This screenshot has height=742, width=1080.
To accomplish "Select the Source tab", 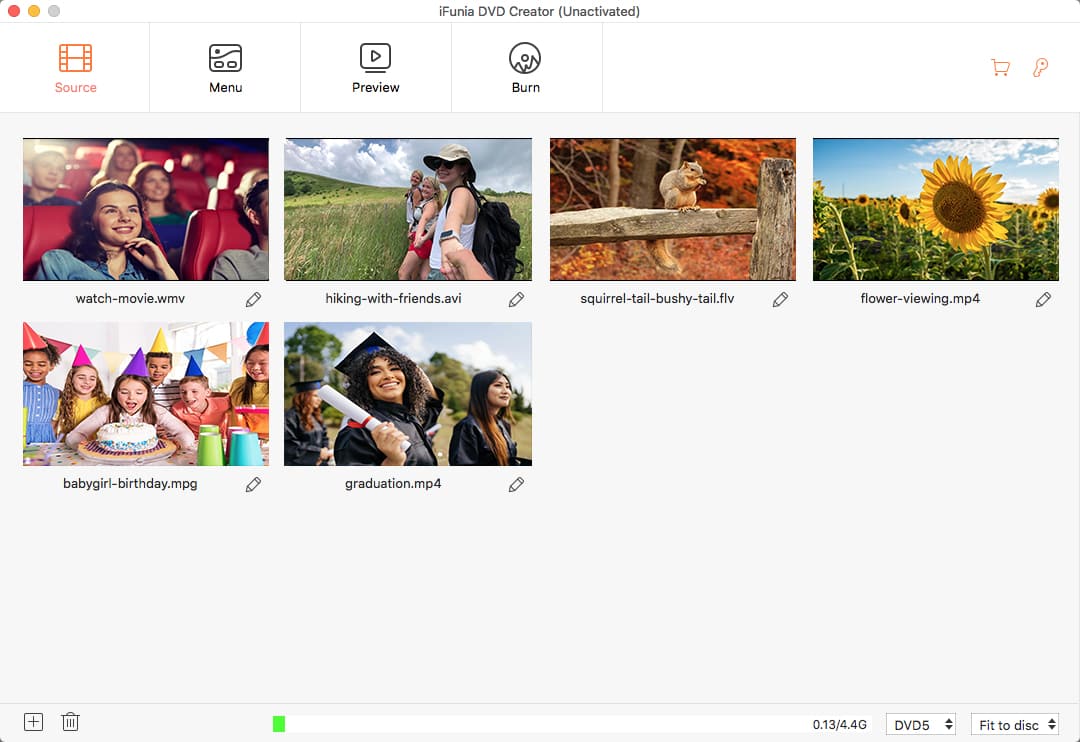I will point(75,68).
